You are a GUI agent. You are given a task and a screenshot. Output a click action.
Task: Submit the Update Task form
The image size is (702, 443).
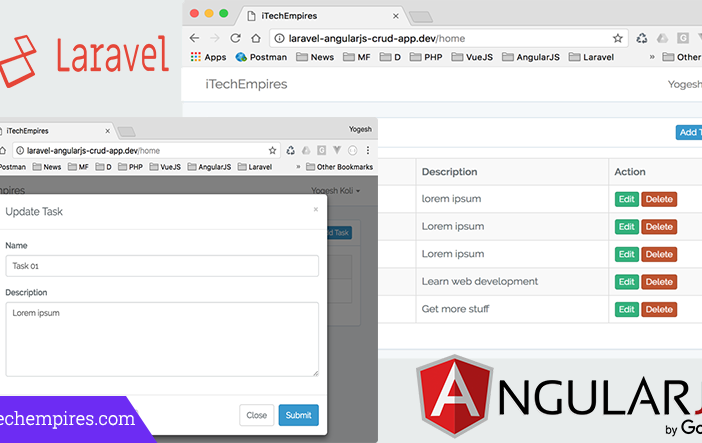click(299, 415)
